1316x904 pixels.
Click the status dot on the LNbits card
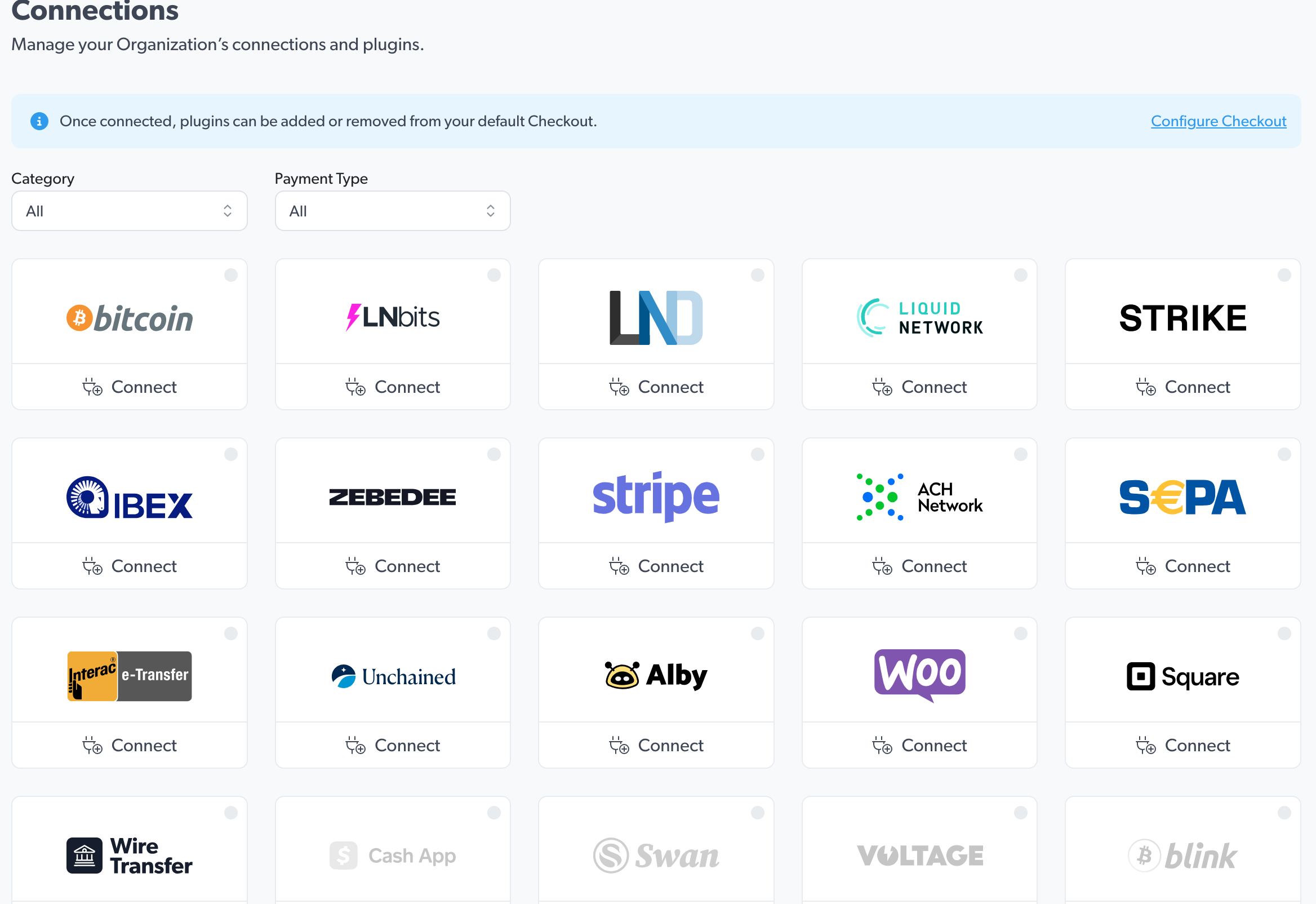(494, 275)
